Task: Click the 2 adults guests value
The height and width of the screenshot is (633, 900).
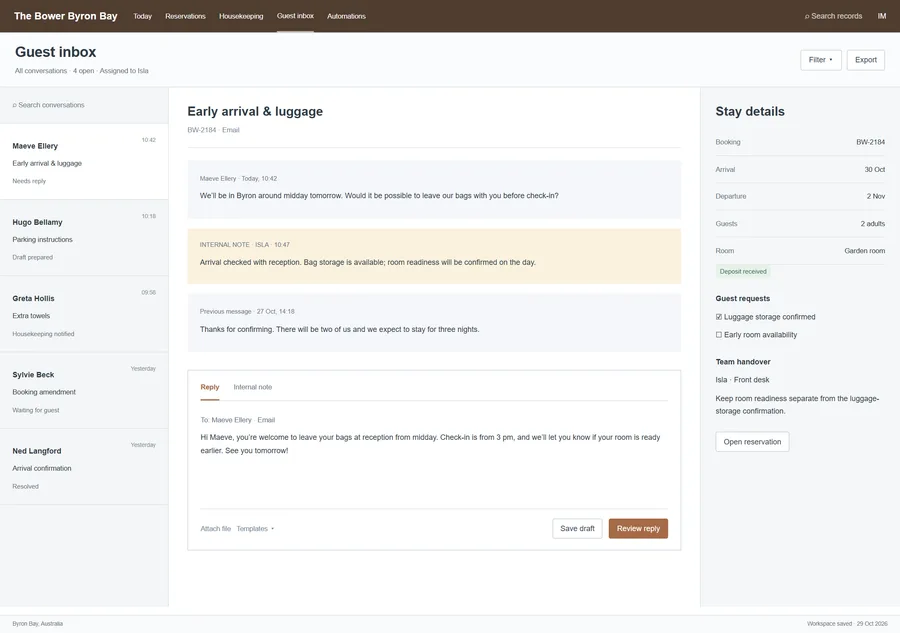Action: tap(872, 224)
